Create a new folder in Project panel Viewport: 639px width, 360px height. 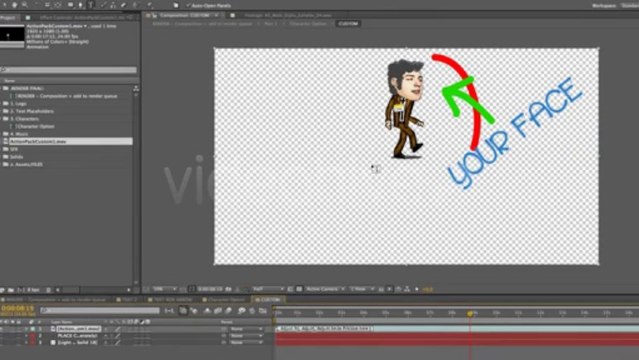click(11, 290)
